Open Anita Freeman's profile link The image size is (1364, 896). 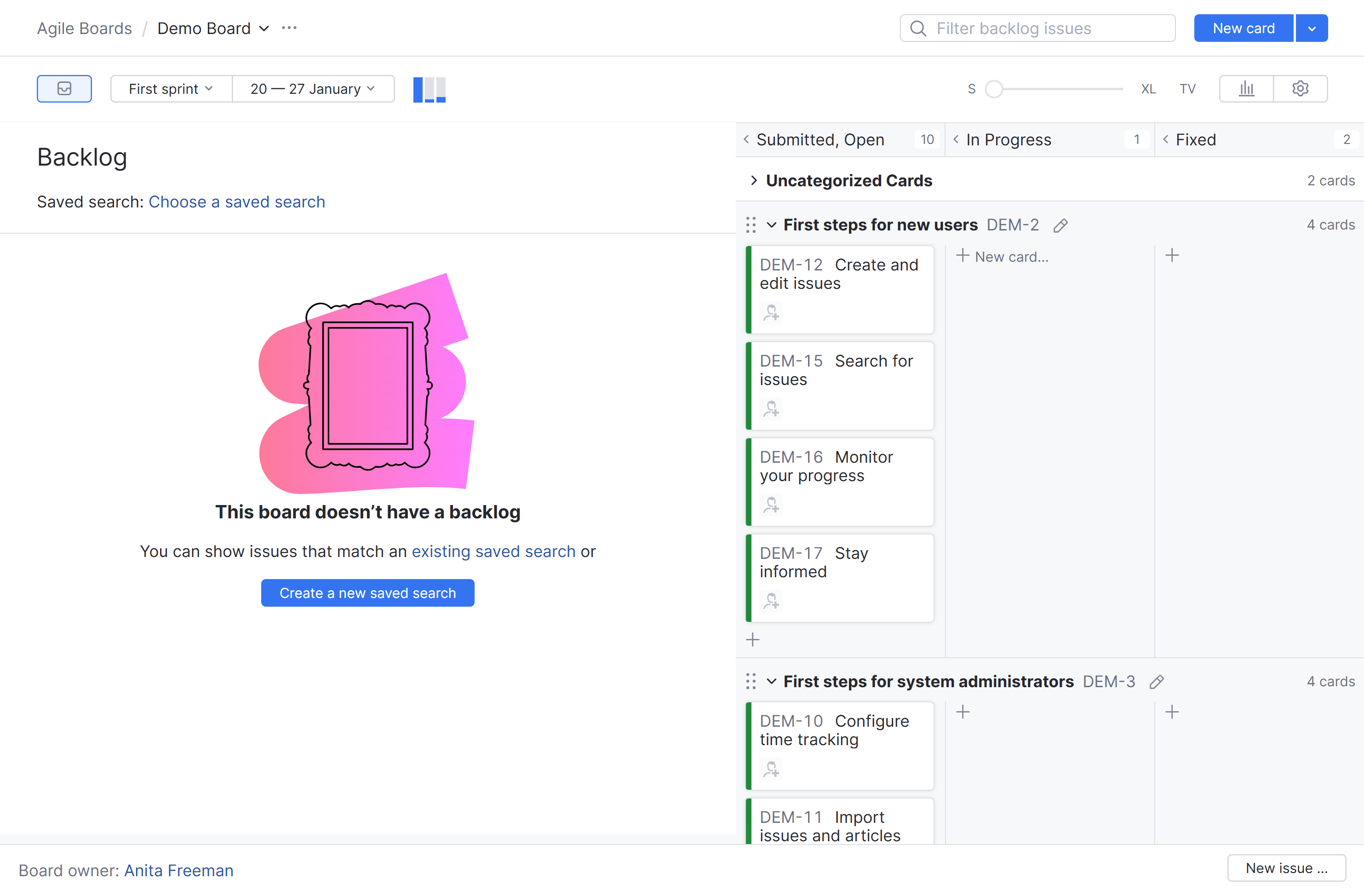(x=179, y=870)
